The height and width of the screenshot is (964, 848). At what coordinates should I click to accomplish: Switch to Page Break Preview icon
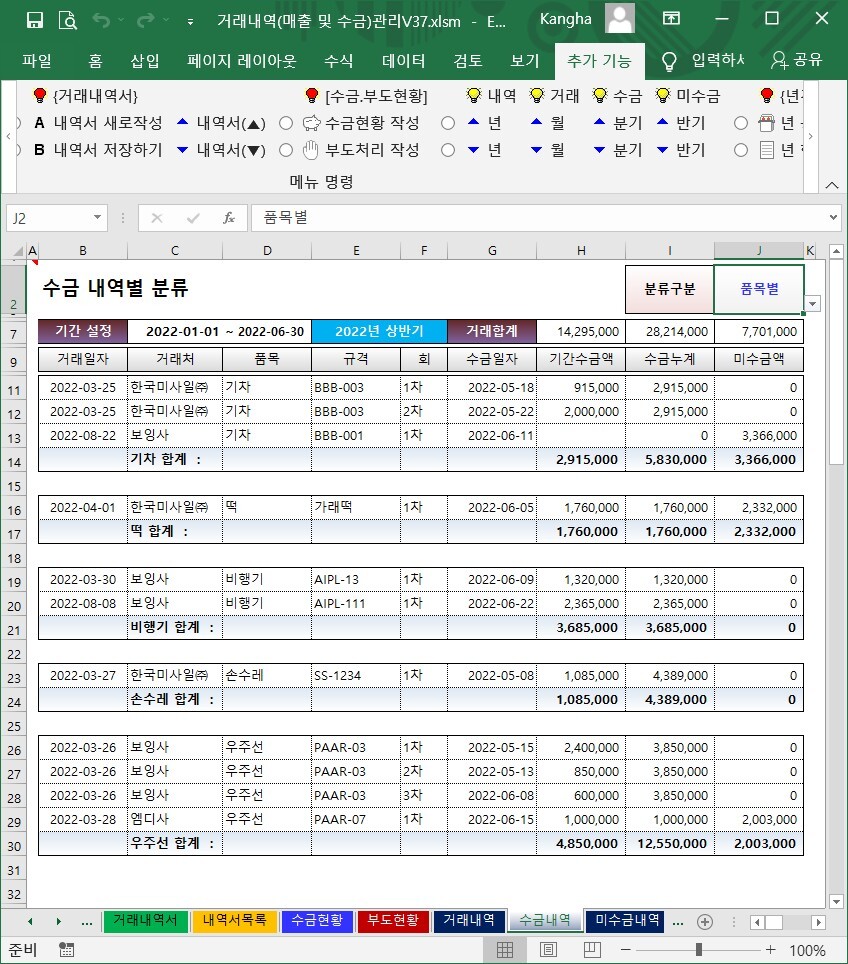[x=592, y=950]
